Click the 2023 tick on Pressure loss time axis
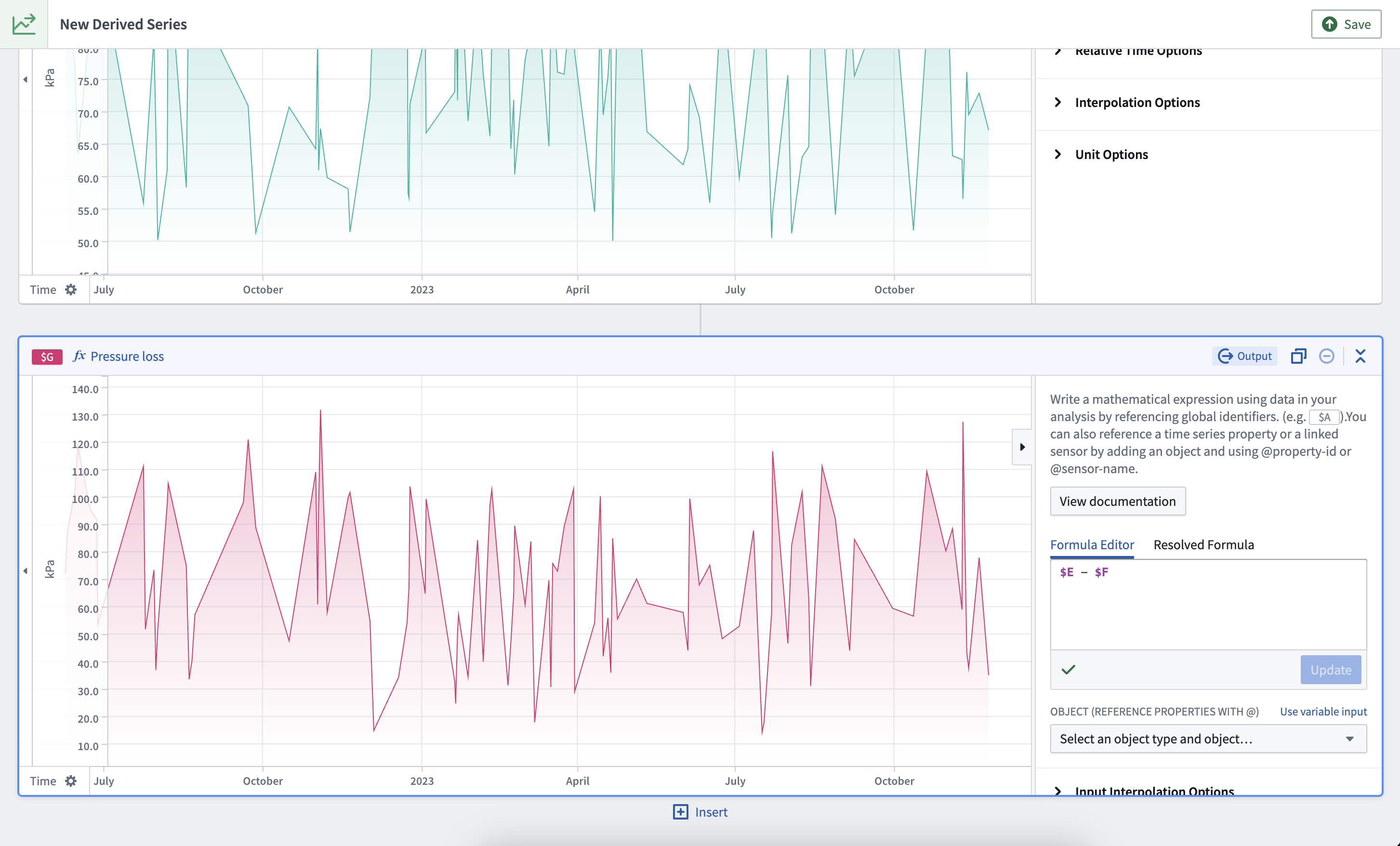The height and width of the screenshot is (846, 1400). [x=422, y=780]
